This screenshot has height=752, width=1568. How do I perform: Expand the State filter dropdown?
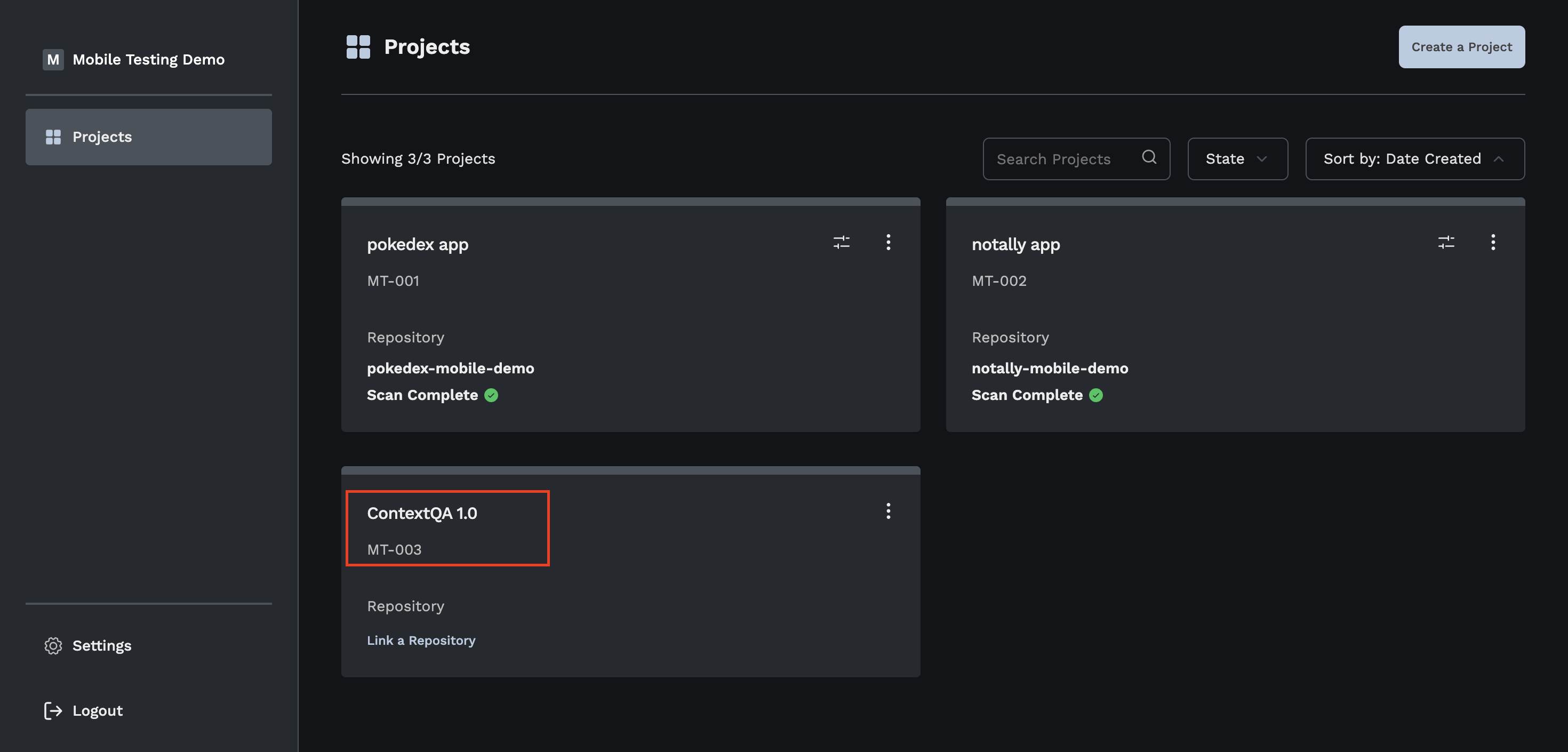tap(1237, 159)
